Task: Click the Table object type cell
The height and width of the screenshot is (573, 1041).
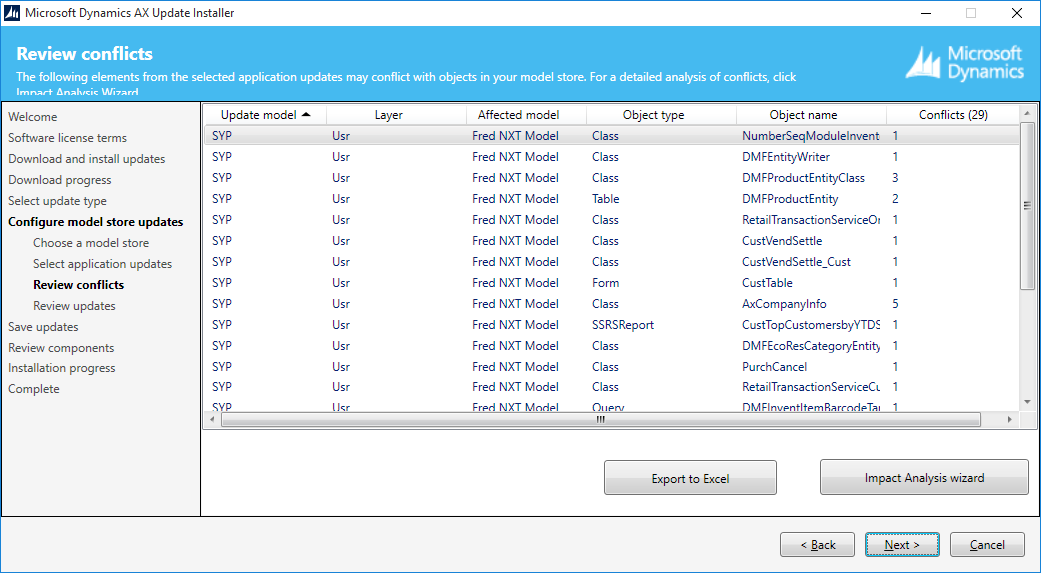Action: click(605, 199)
